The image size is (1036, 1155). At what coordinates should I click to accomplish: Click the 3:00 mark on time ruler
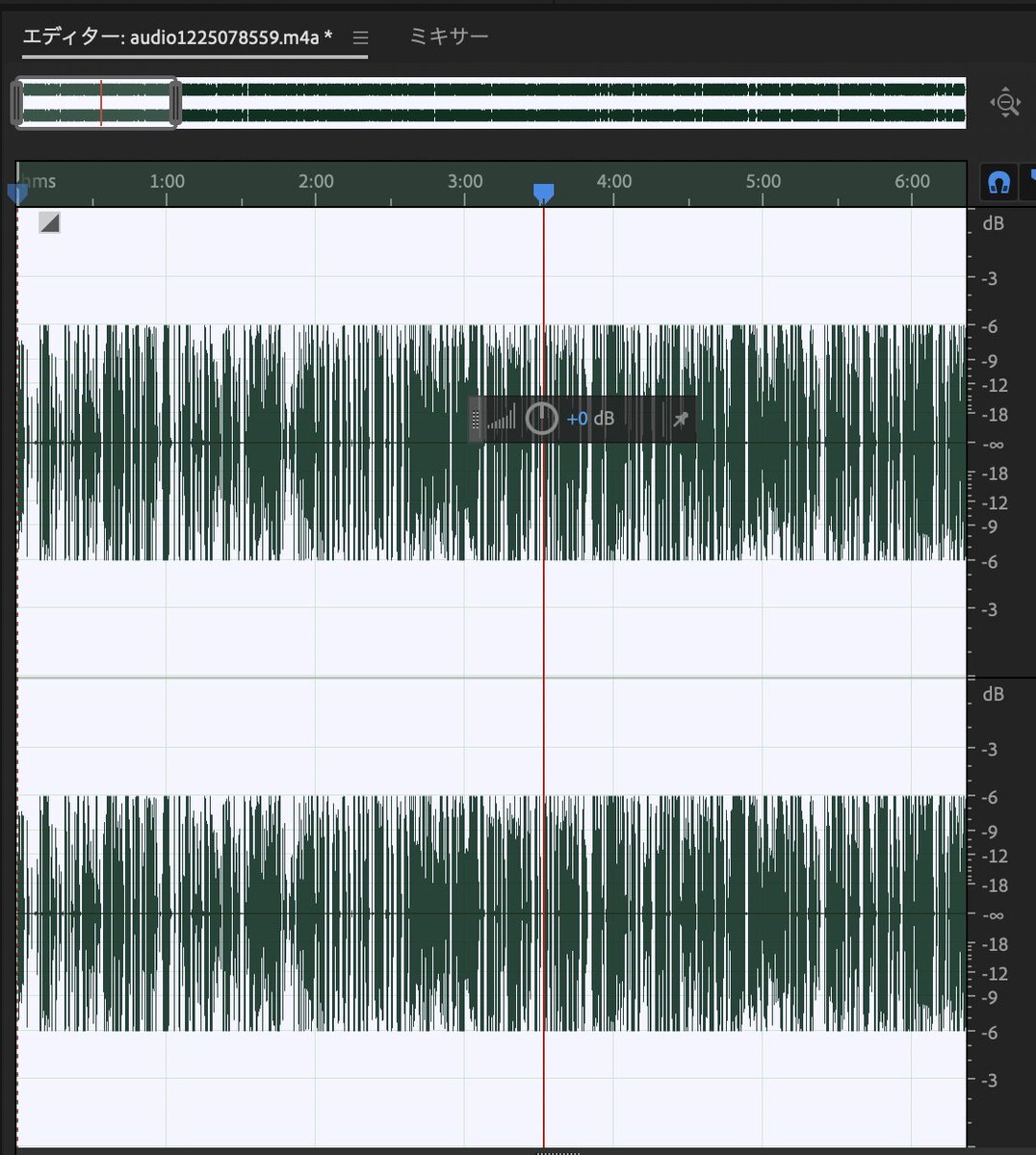pyautogui.click(x=465, y=181)
